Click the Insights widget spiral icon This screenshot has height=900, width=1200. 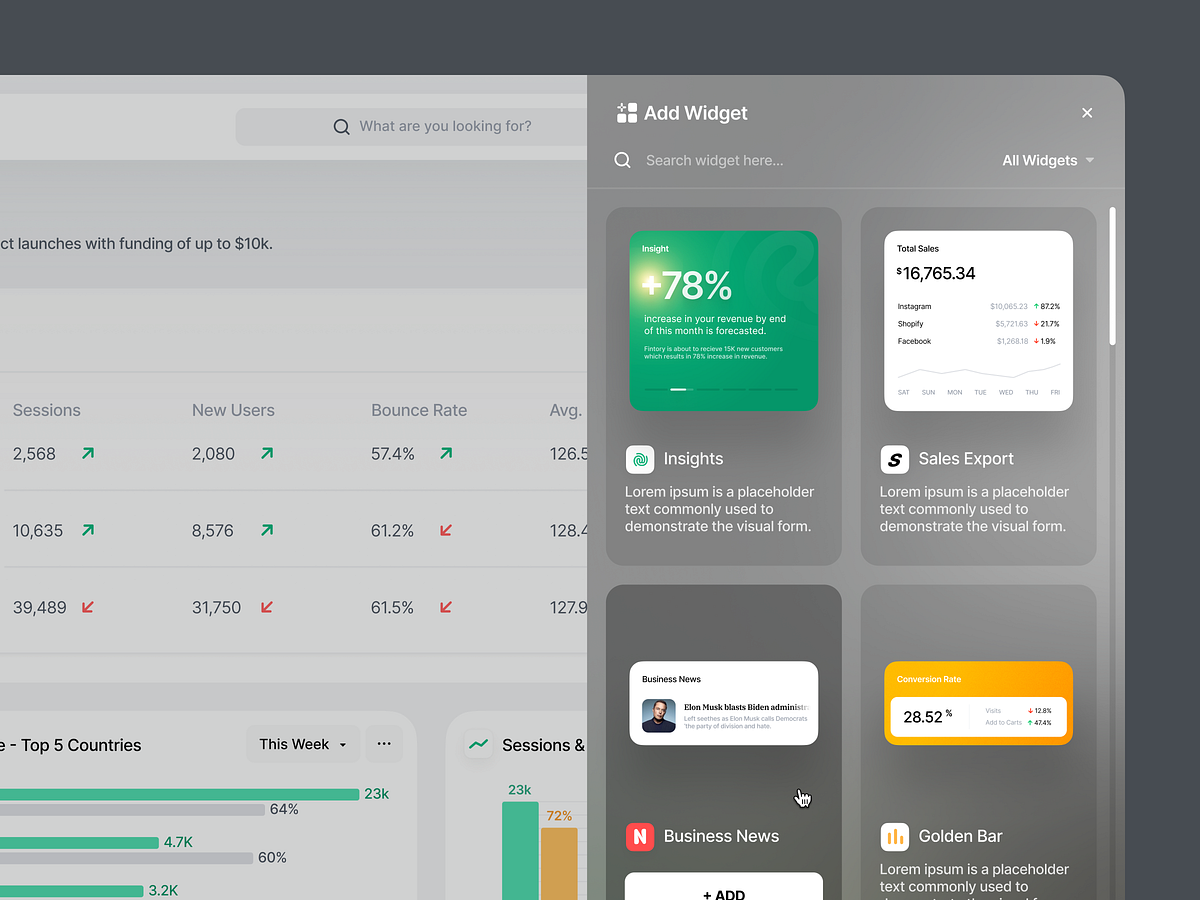(x=640, y=459)
